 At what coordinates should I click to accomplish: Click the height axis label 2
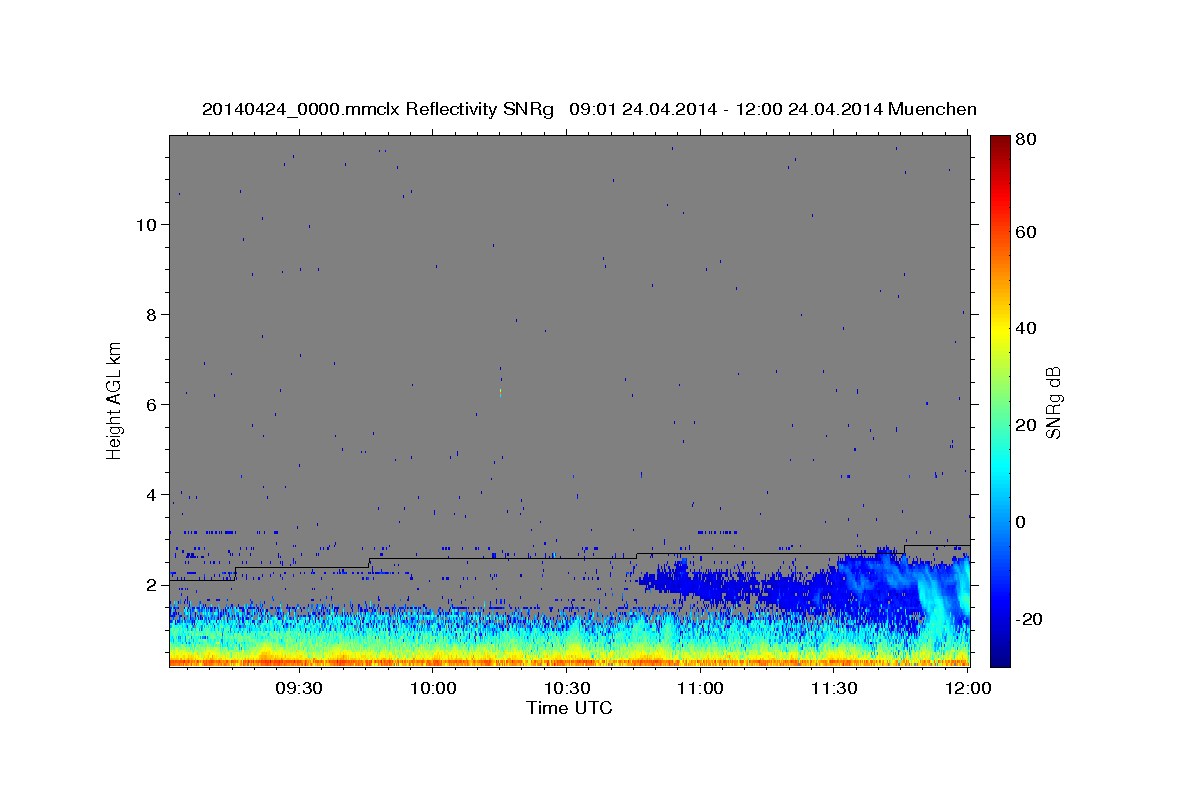click(x=152, y=585)
